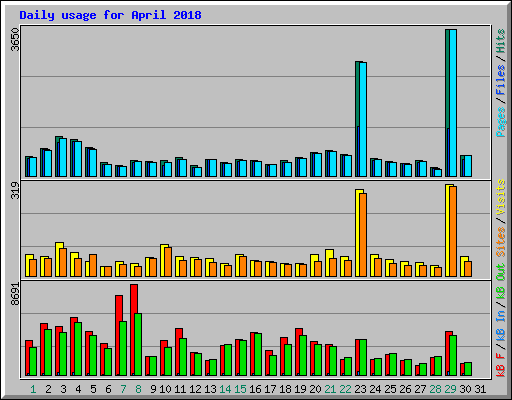This screenshot has height=400, width=512.
Task: Click day label 10 on the x-axis
Action: [165, 389]
